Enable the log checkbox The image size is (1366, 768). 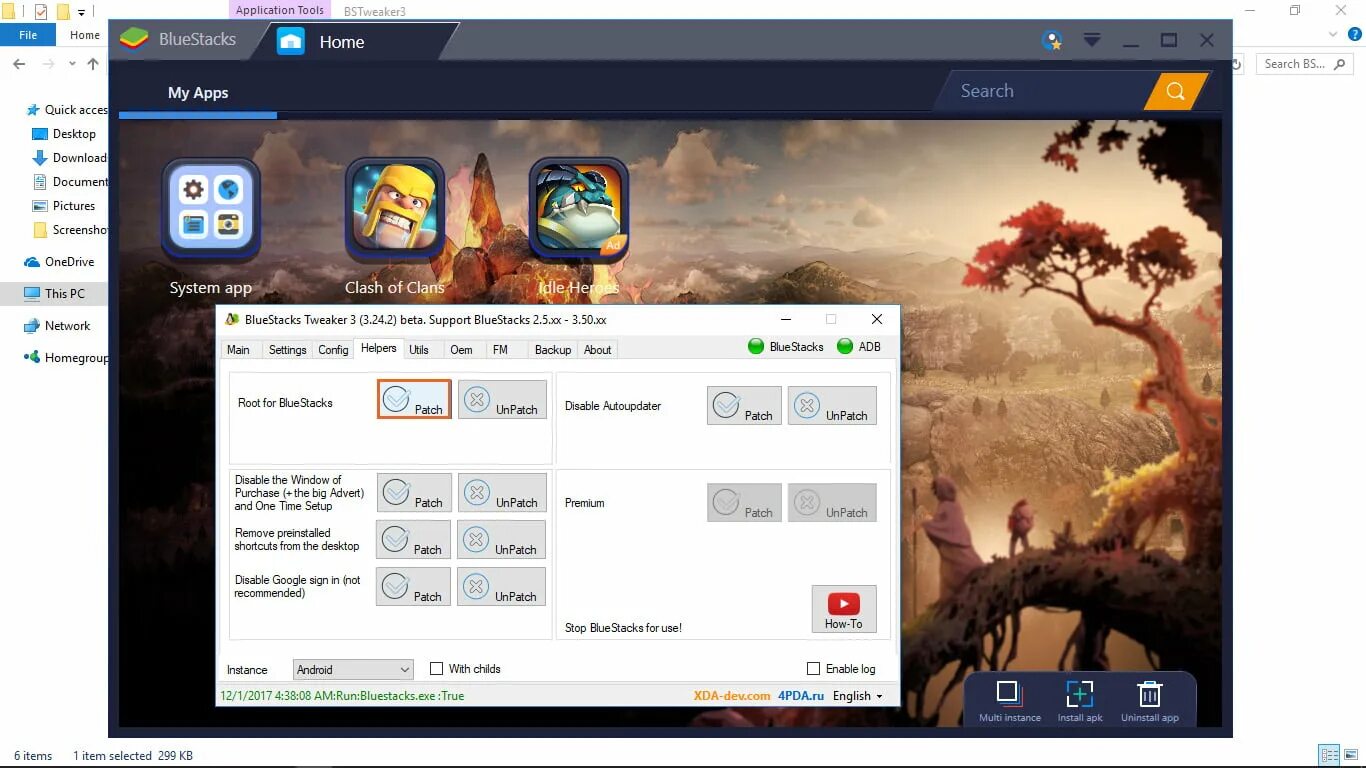(x=813, y=668)
